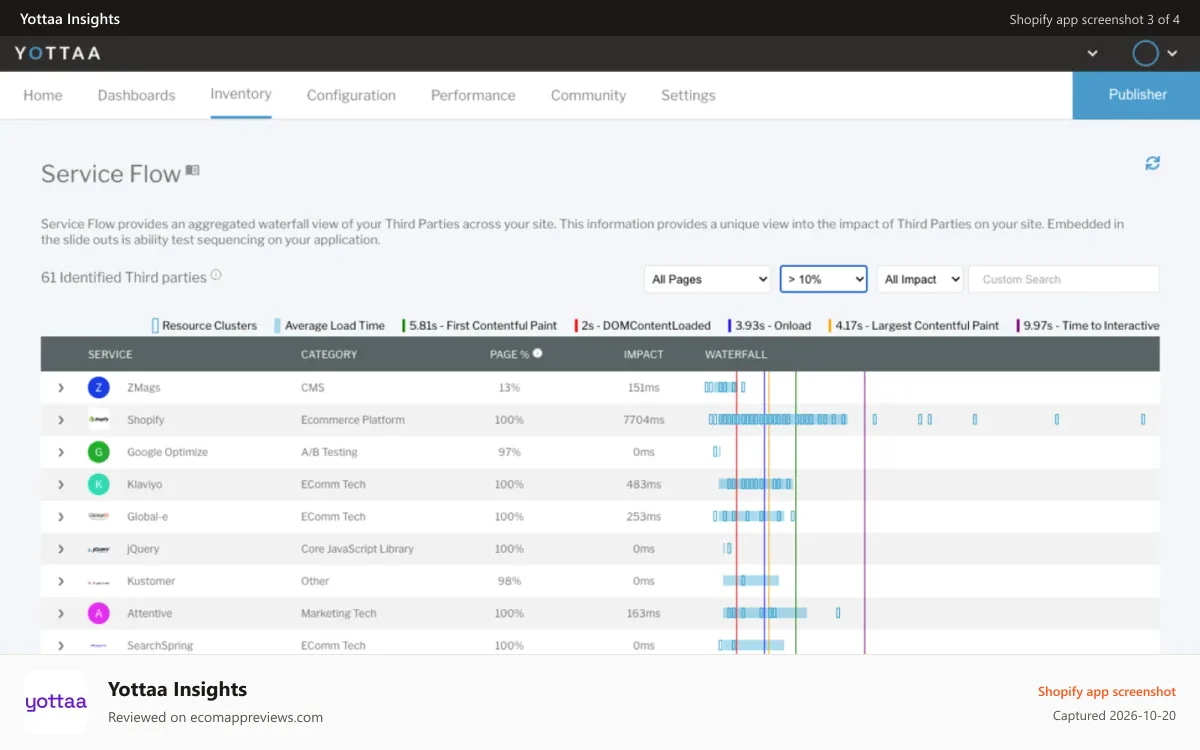This screenshot has height=750, width=1200.
Task: Click the Kustomer service logo
Action: coord(98,581)
